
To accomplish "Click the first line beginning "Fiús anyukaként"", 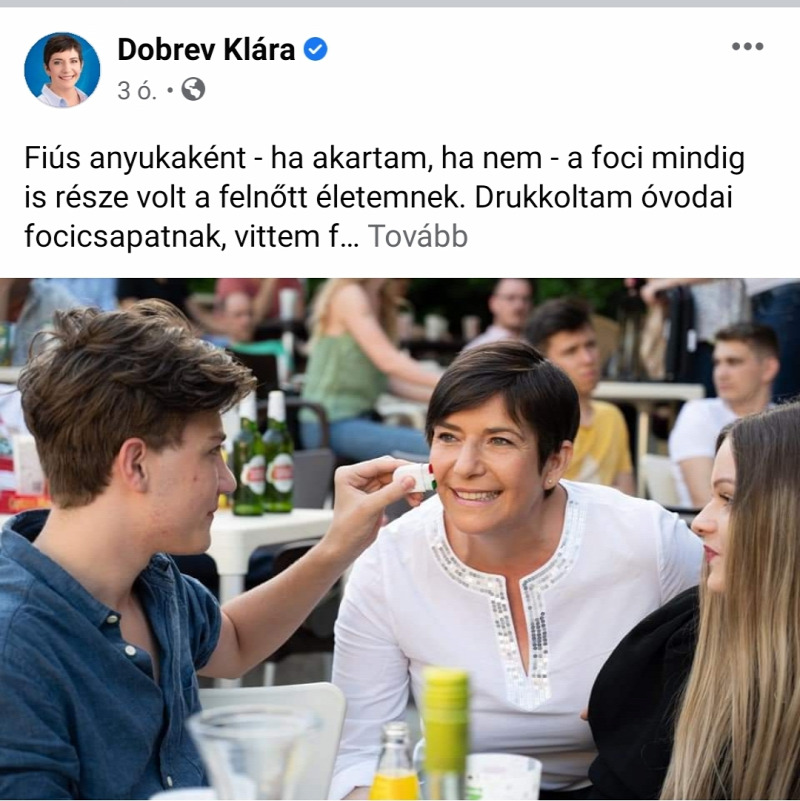I will pos(384,158).
